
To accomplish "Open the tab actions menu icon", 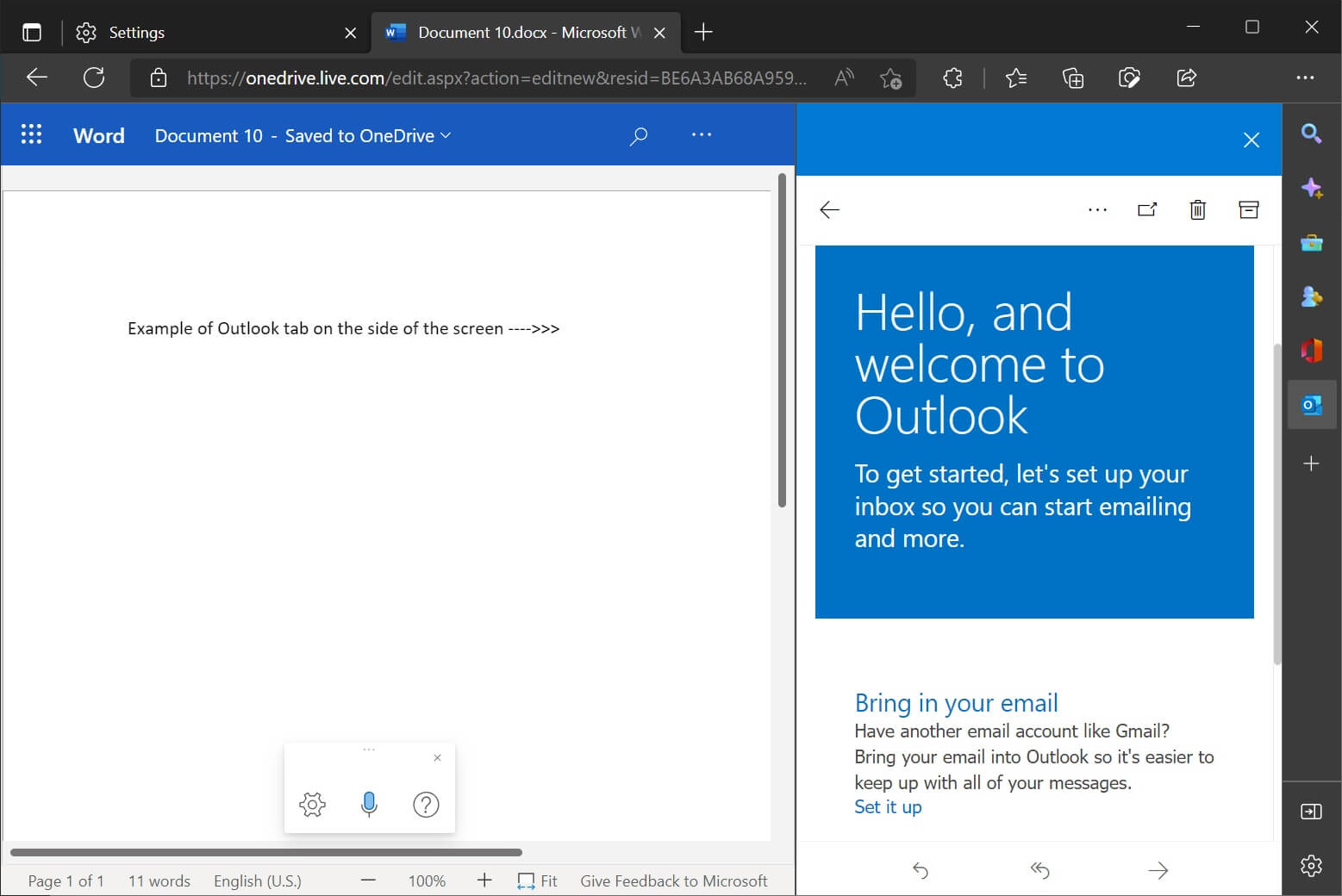I will [x=32, y=33].
